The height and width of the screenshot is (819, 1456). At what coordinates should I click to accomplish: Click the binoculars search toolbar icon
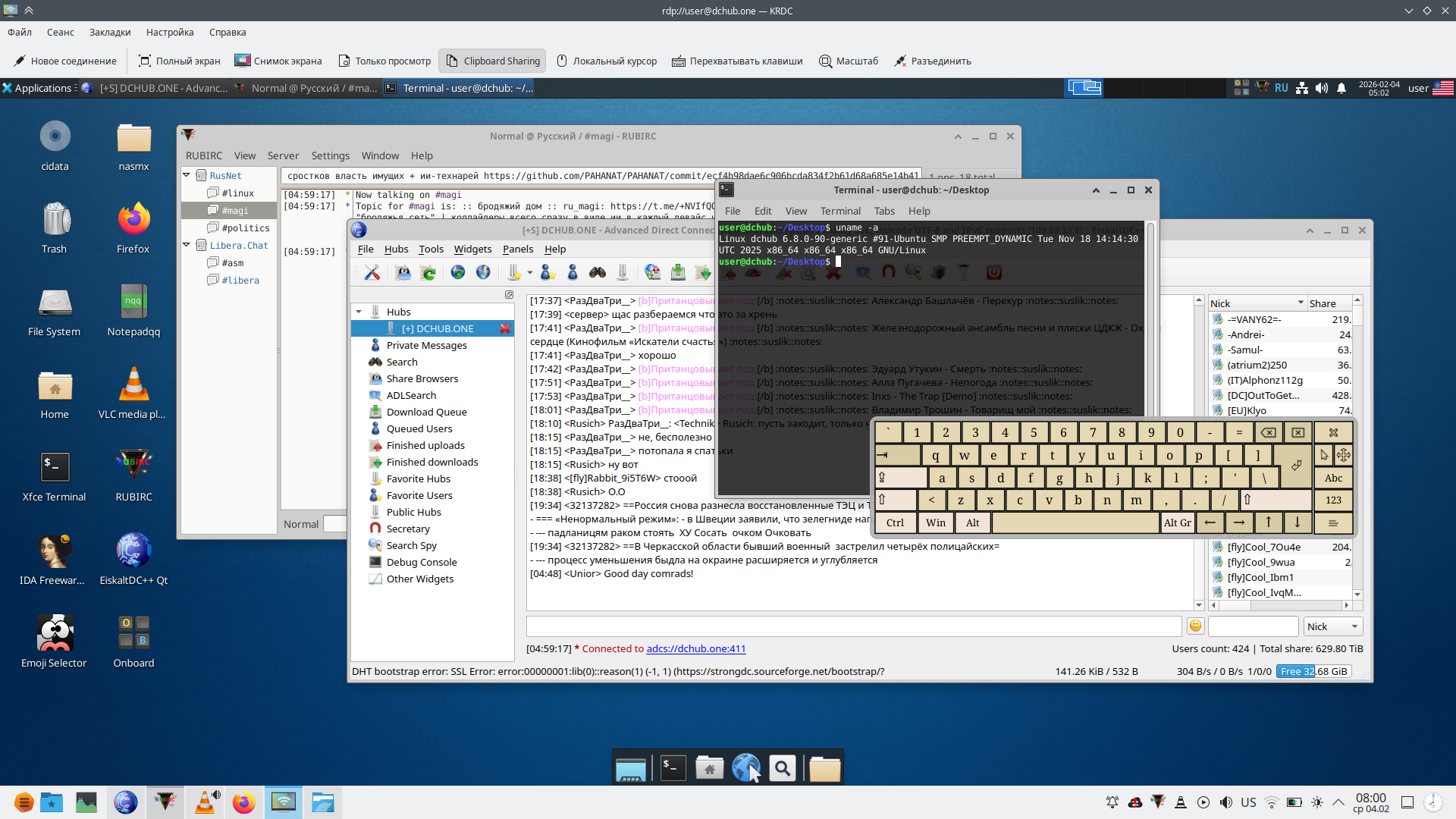[598, 272]
